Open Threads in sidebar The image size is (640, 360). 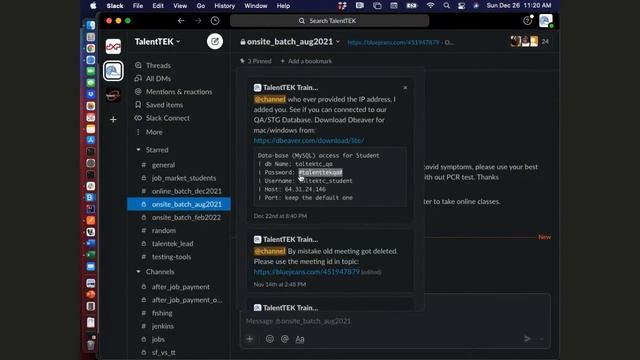[158, 65]
